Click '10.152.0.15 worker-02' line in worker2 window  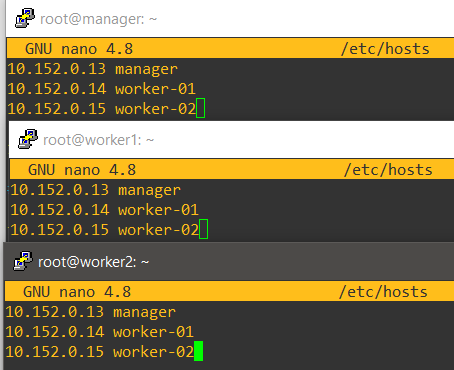pyautogui.click(x=99, y=352)
